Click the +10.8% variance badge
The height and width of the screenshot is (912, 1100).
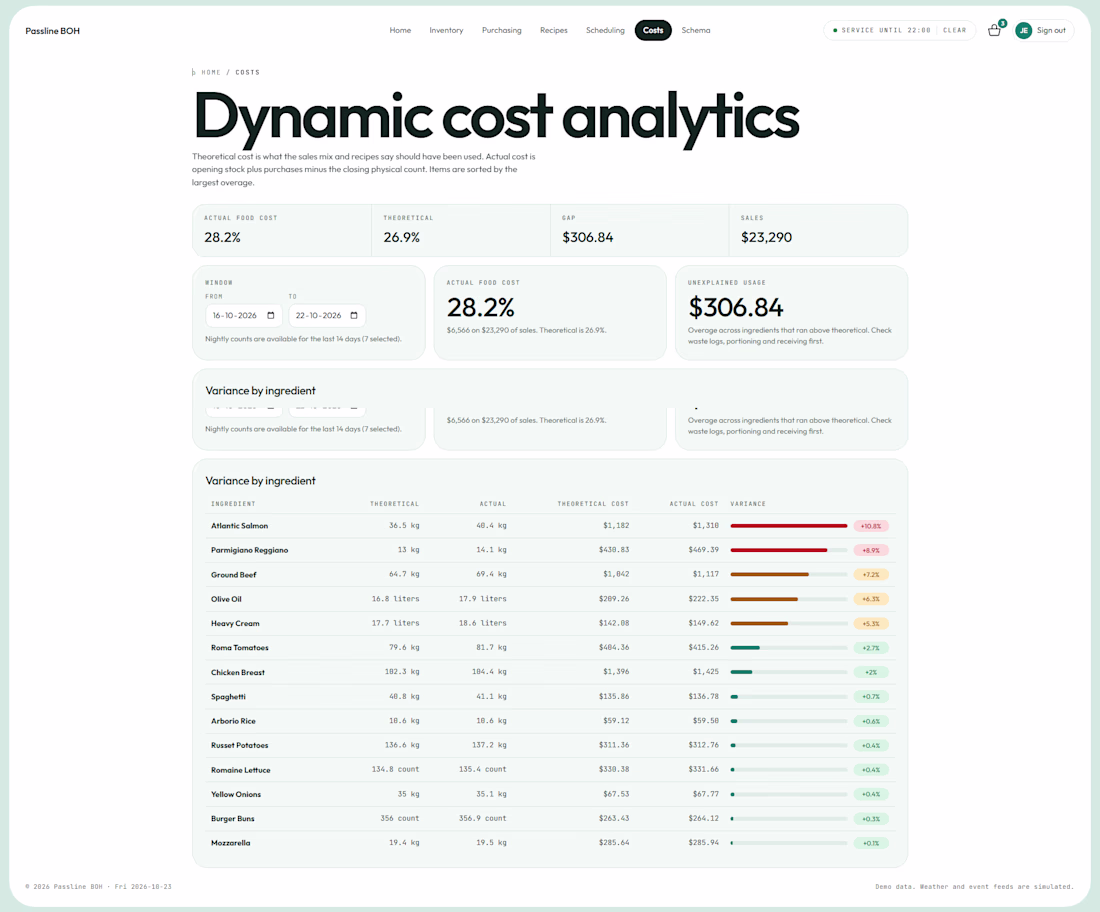tap(871, 525)
